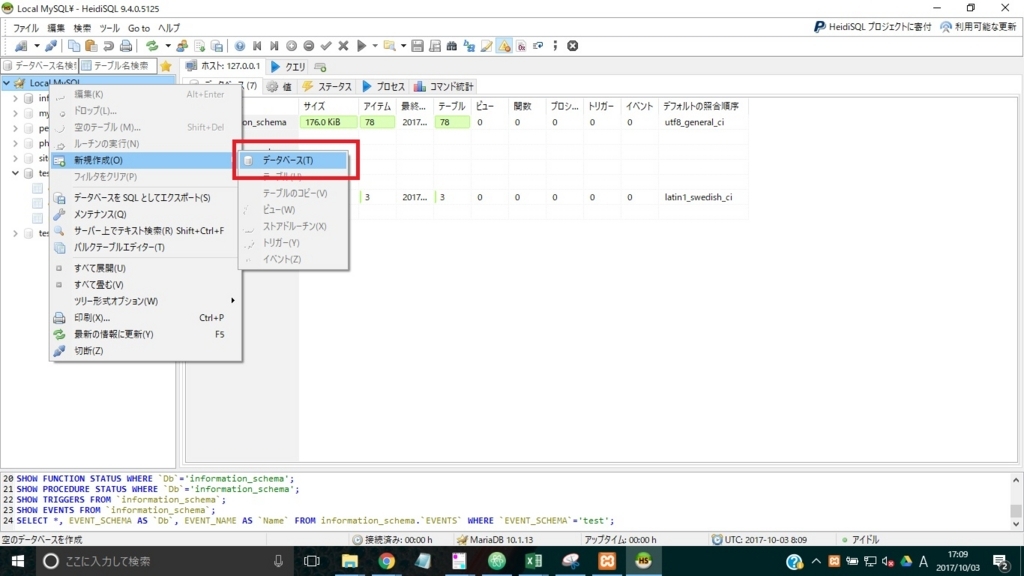Click the blue Help question mark icon
Screen dimensions: 1024x576
point(240,46)
